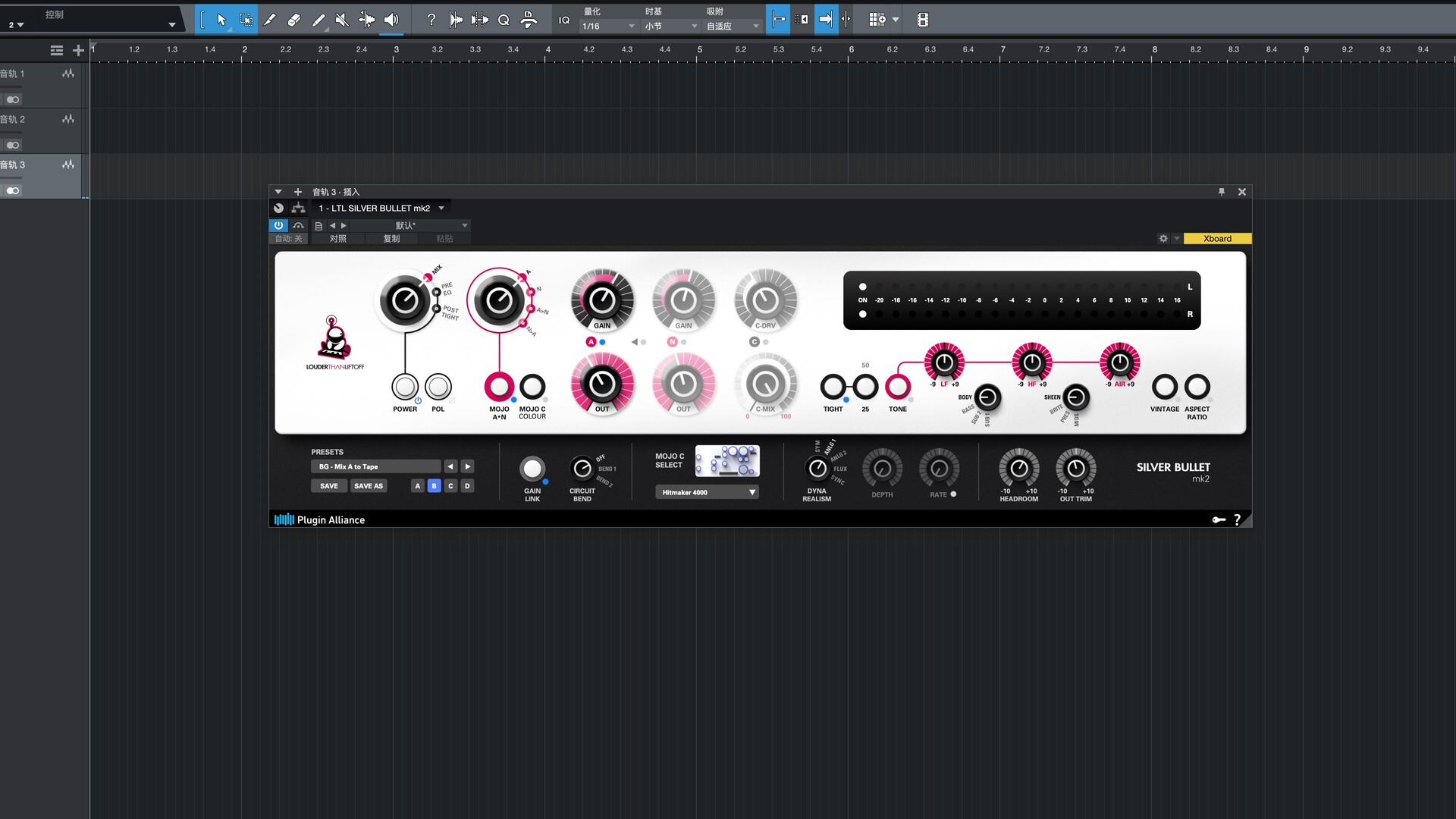Click the Mojo C Select thumbnail image
Viewport: 1456px width, 819px height.
pos(727,461)
